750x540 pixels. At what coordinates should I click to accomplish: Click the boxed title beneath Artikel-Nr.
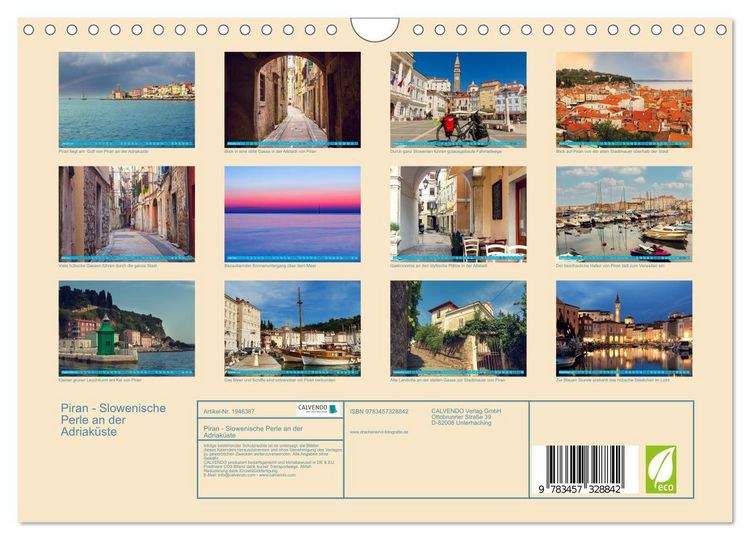[253, 431]
